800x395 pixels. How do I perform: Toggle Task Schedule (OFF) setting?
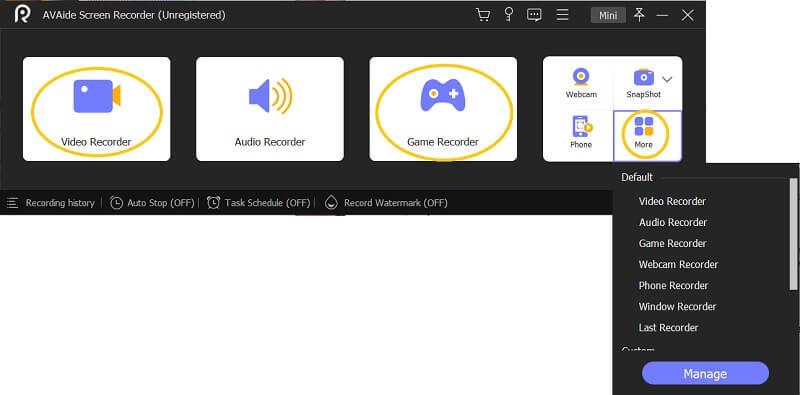(x=259, y=203)
